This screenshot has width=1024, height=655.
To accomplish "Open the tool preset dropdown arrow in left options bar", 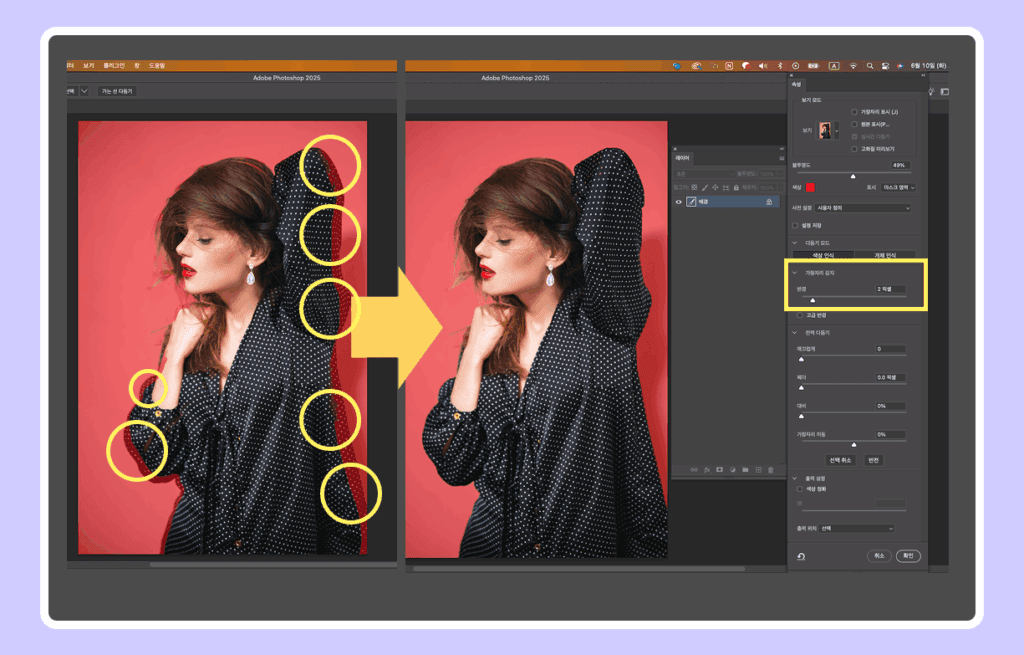I will click(84, 91).
